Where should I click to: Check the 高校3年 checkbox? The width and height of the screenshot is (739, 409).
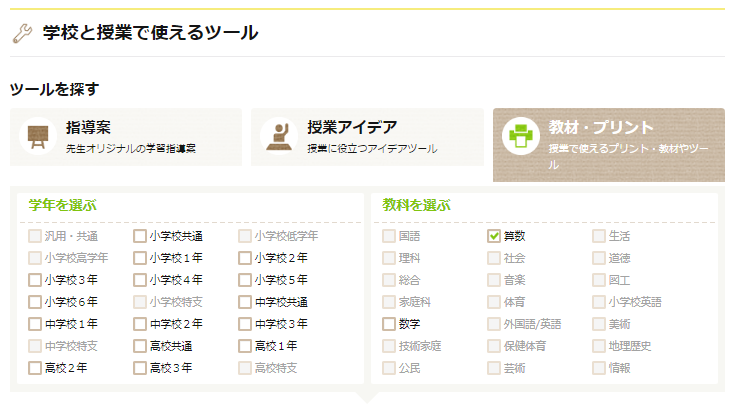click(140, 368)
